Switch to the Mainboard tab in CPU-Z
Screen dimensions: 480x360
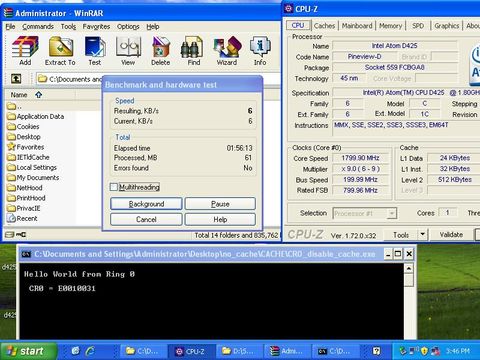point(357,26)
